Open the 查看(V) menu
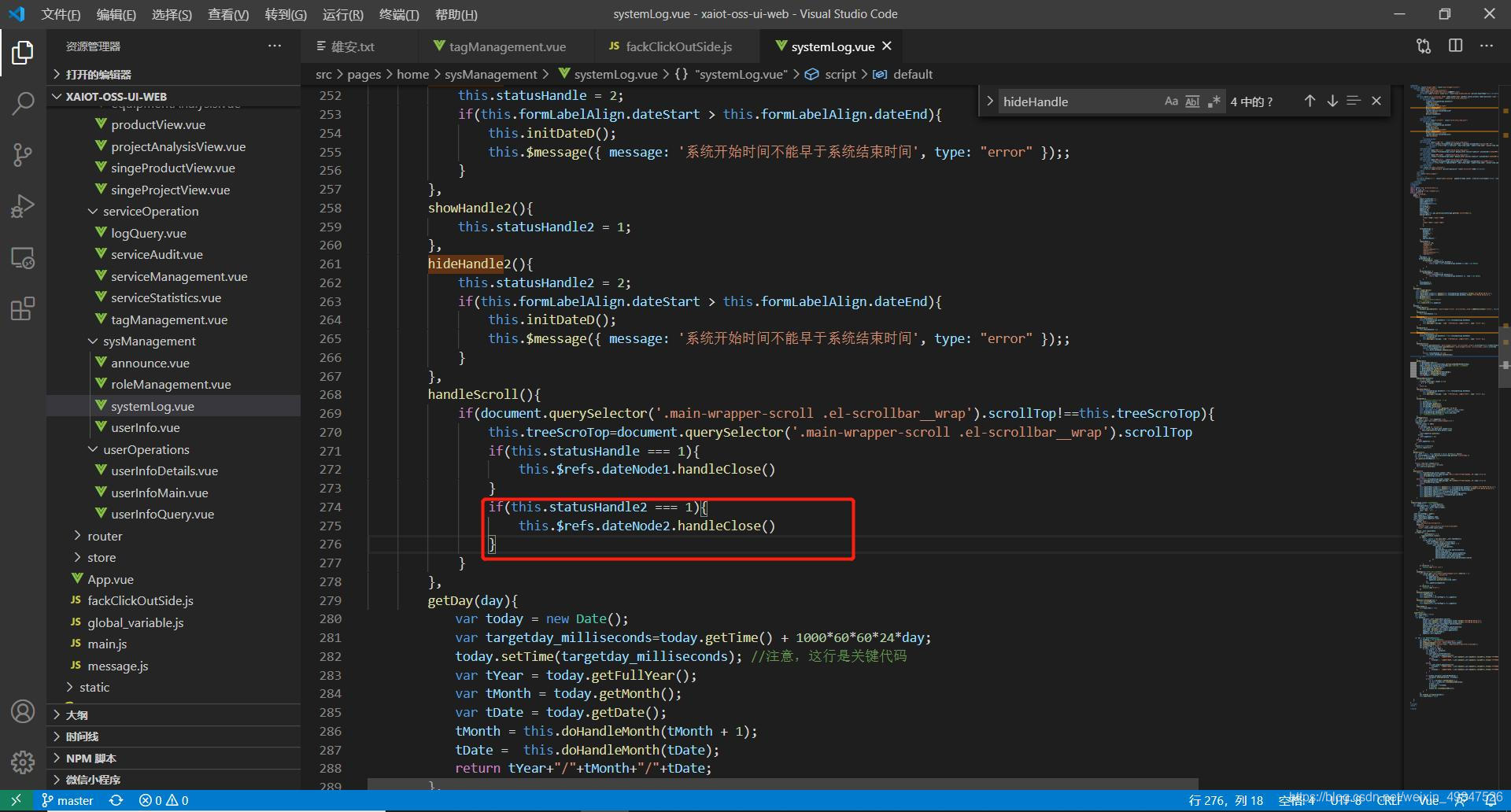Image resolution: width=1511 pixels, height=812 pixels. [228, 14]
